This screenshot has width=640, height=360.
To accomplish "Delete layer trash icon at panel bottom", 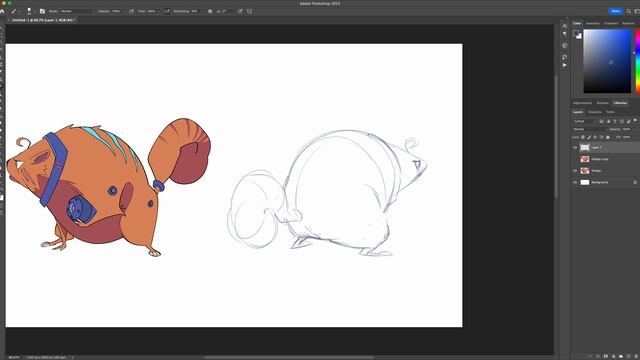I will click(x=636, y=356).
